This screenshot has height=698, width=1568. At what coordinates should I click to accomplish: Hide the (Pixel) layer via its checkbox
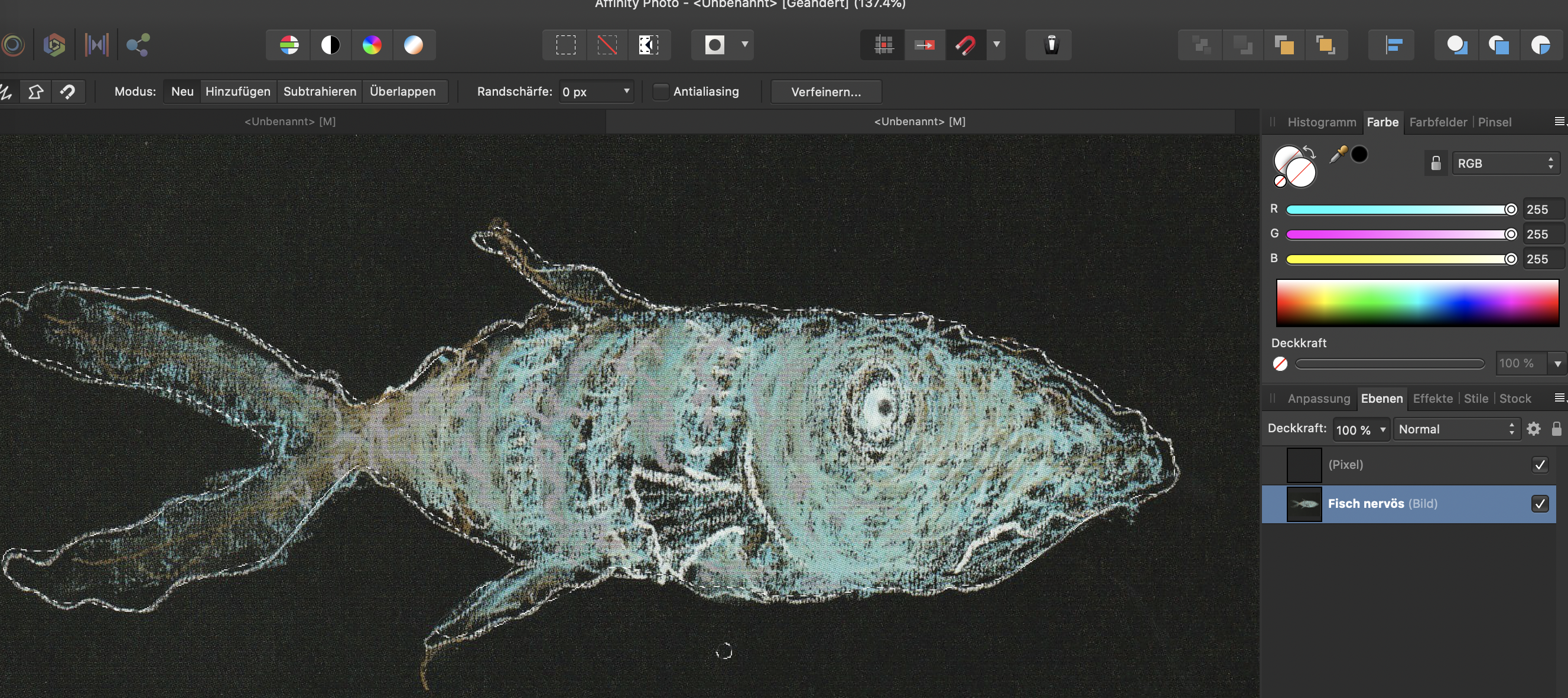click(1540, 465)
